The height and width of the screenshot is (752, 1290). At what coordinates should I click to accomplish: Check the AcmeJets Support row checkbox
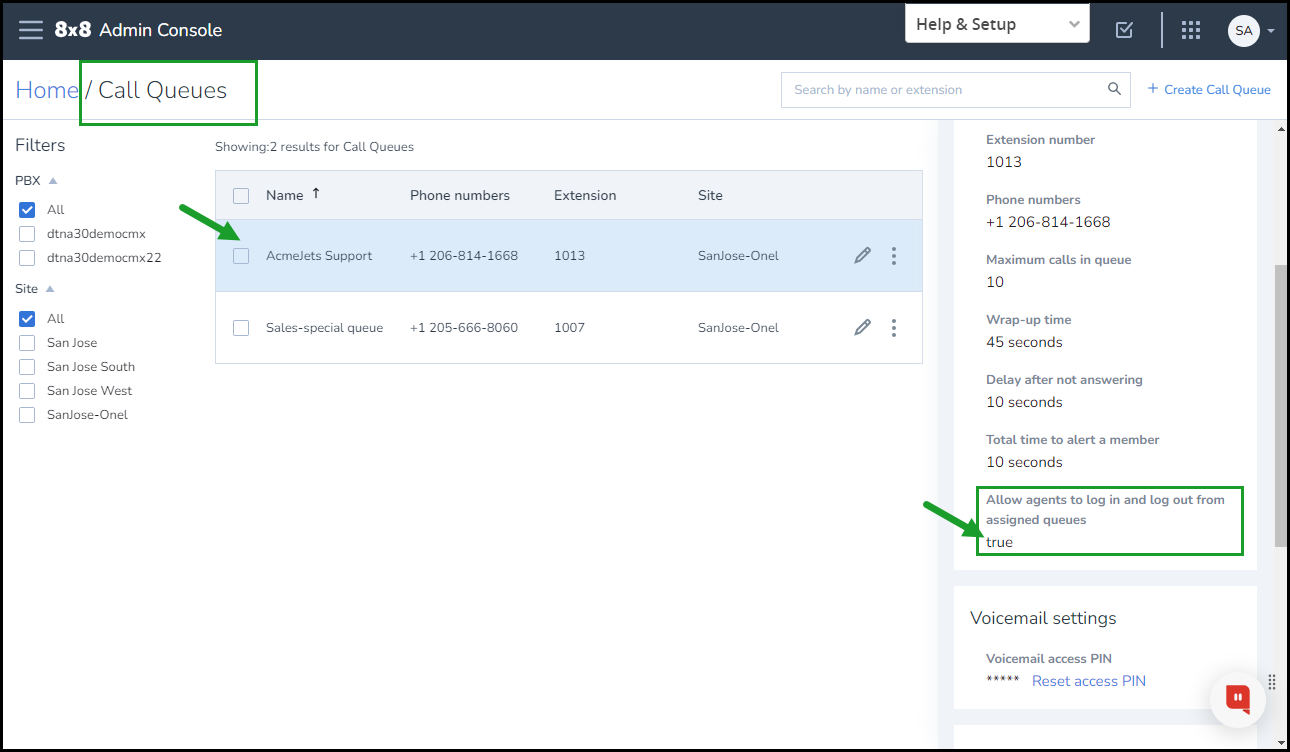241,256
